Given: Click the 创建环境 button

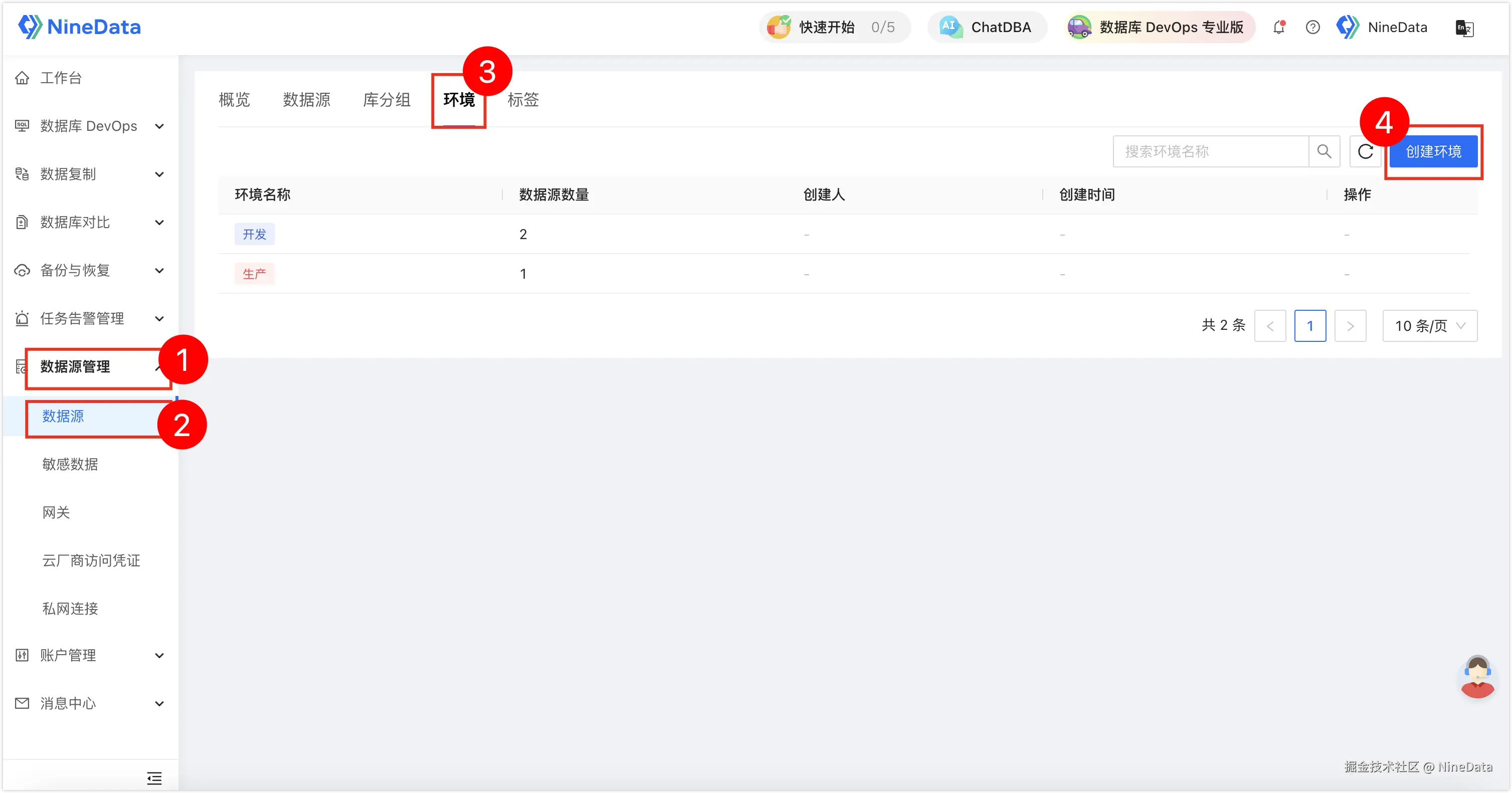Looking at the screenshot, I should [x=1433, y=151].
